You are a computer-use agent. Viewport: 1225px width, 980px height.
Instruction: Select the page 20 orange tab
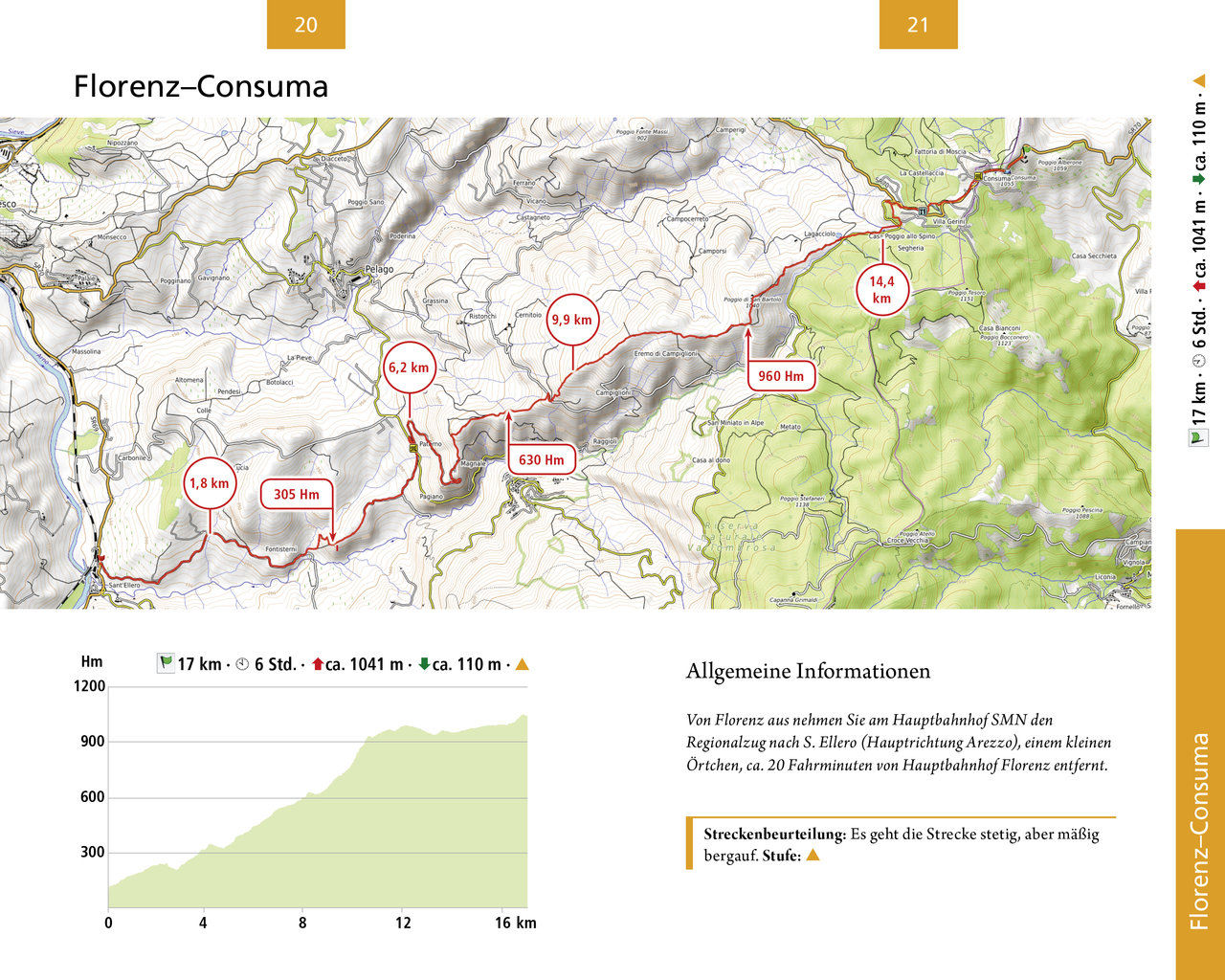(x=305, y=25)
